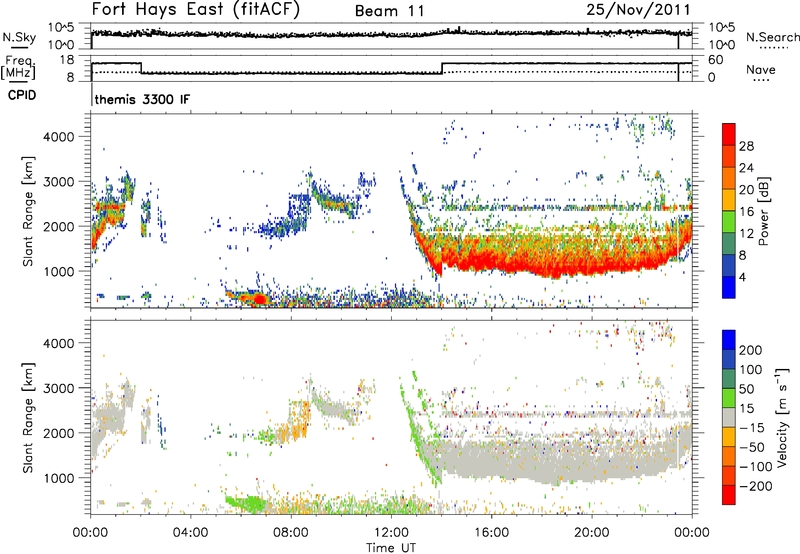The image size is (800, 554).
Task: Click the 'N.Search' legend label
Action: (773, 37)
